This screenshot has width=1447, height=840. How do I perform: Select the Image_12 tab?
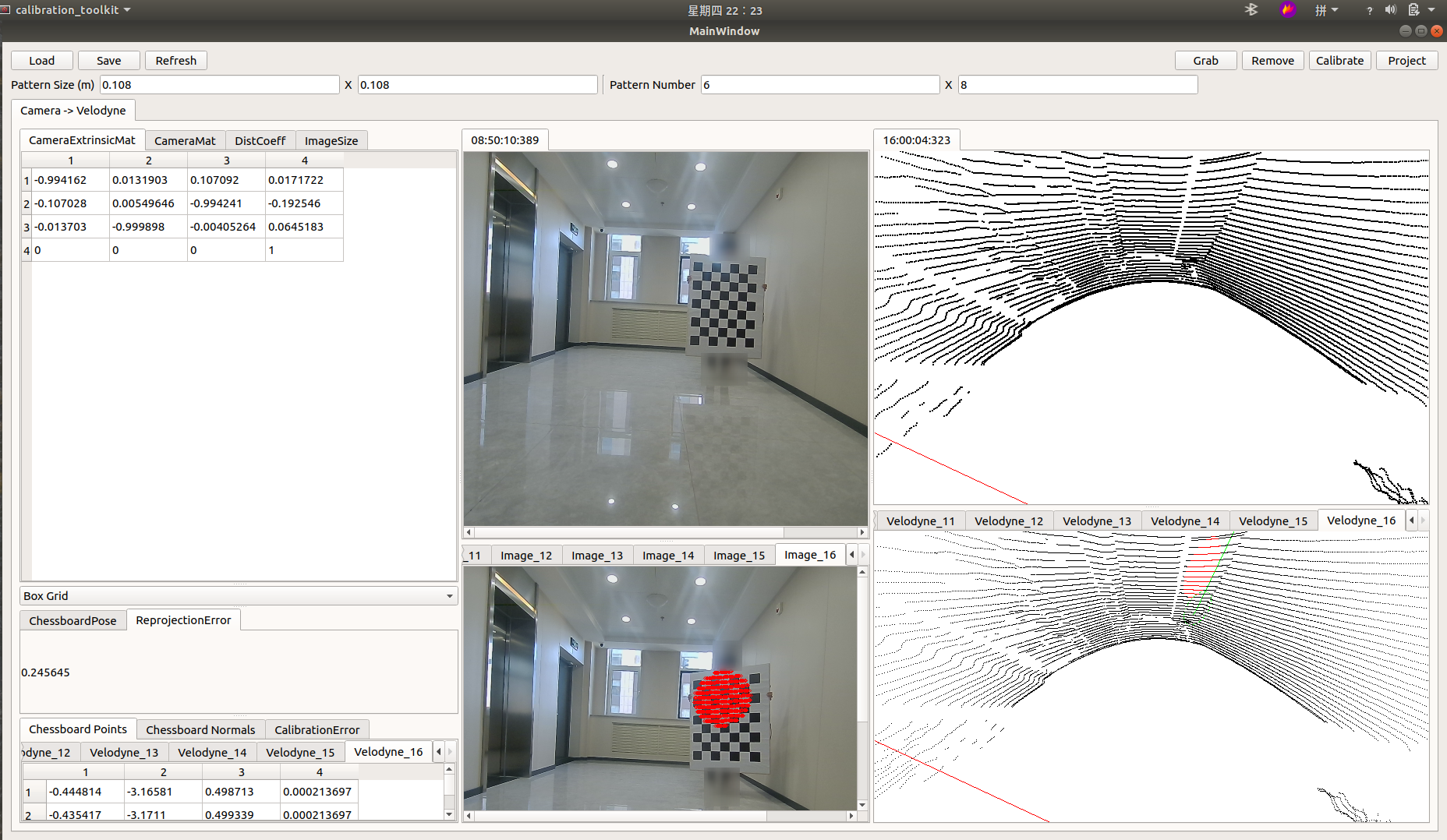coord(526,556)
